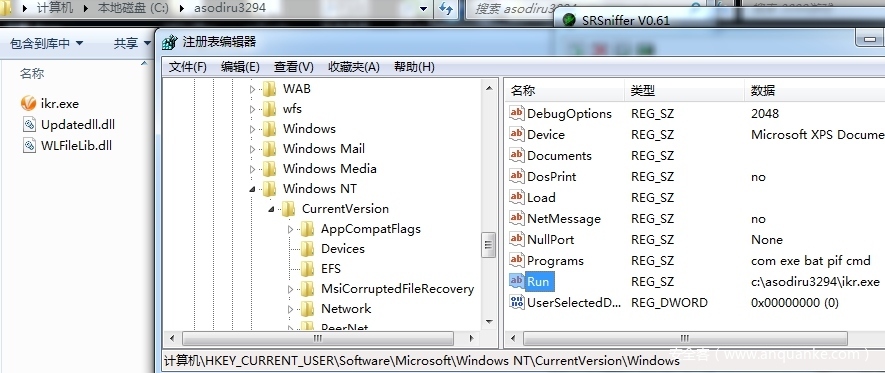Click the tree pane vertical scrollbar thumb
The image size is (885, 373).
click(488, 245)
